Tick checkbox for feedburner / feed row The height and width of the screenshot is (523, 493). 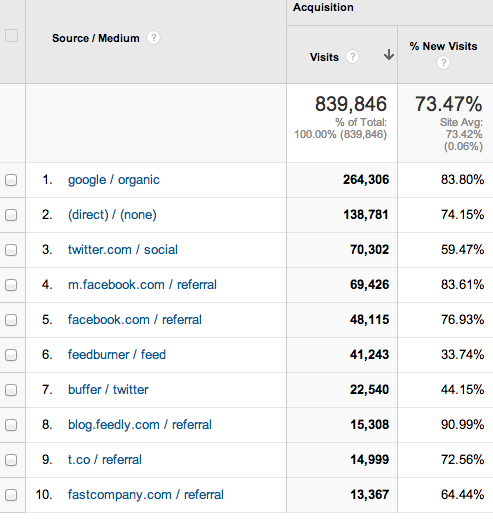point(11,355)
